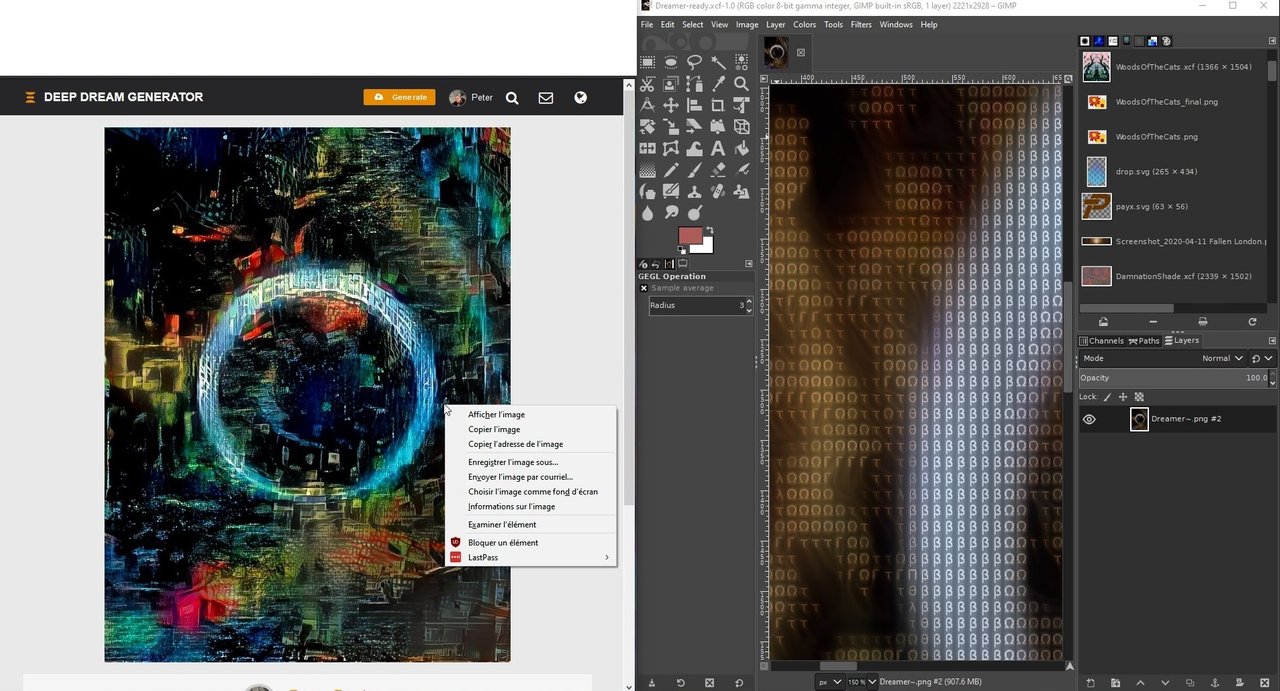Screen dimensions: 1280x691
Task: Toggle lock alpha channel checkerboard icon
Action: tap(1139, 397)
